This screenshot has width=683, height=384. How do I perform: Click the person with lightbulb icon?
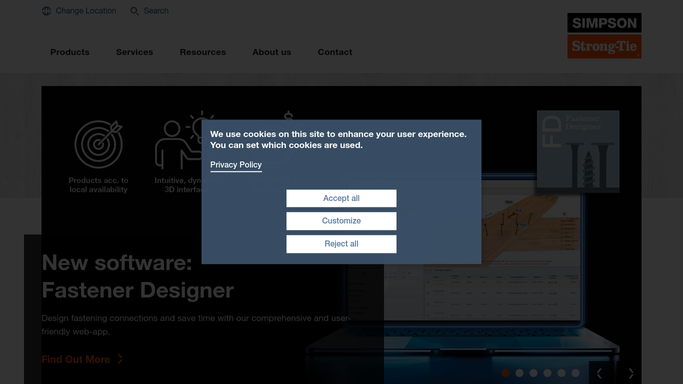coord(179,141)
